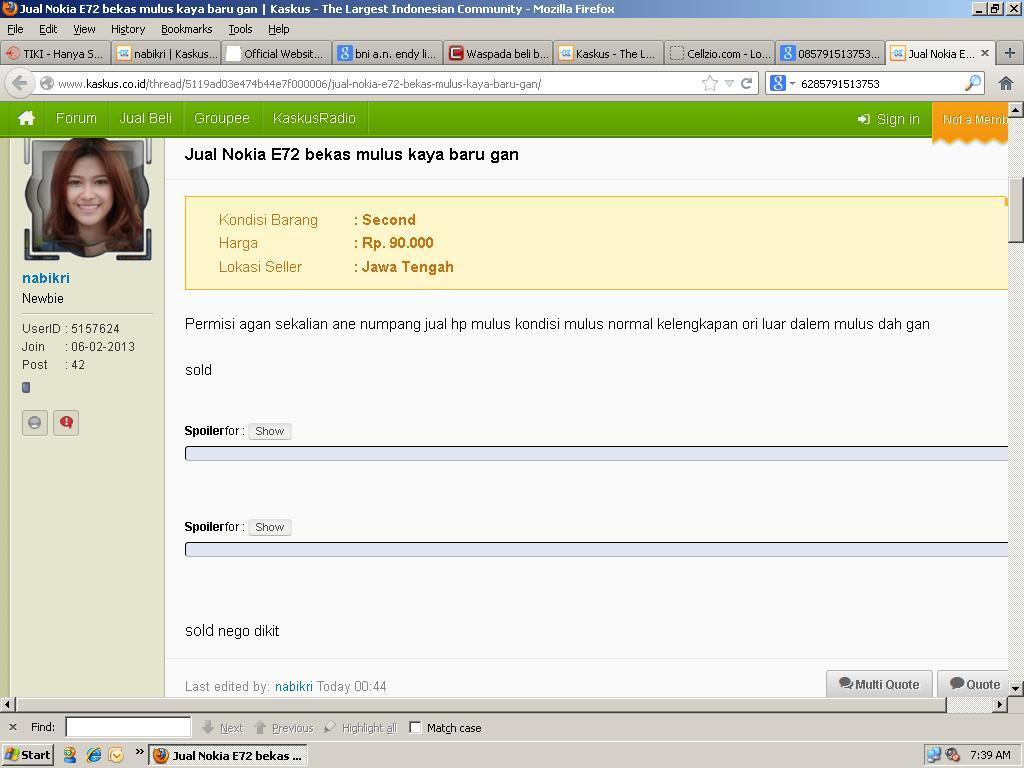Click the Kaskus home icon
The width and height of the screenshot is (1024, 768).
(x=26, y=118)
